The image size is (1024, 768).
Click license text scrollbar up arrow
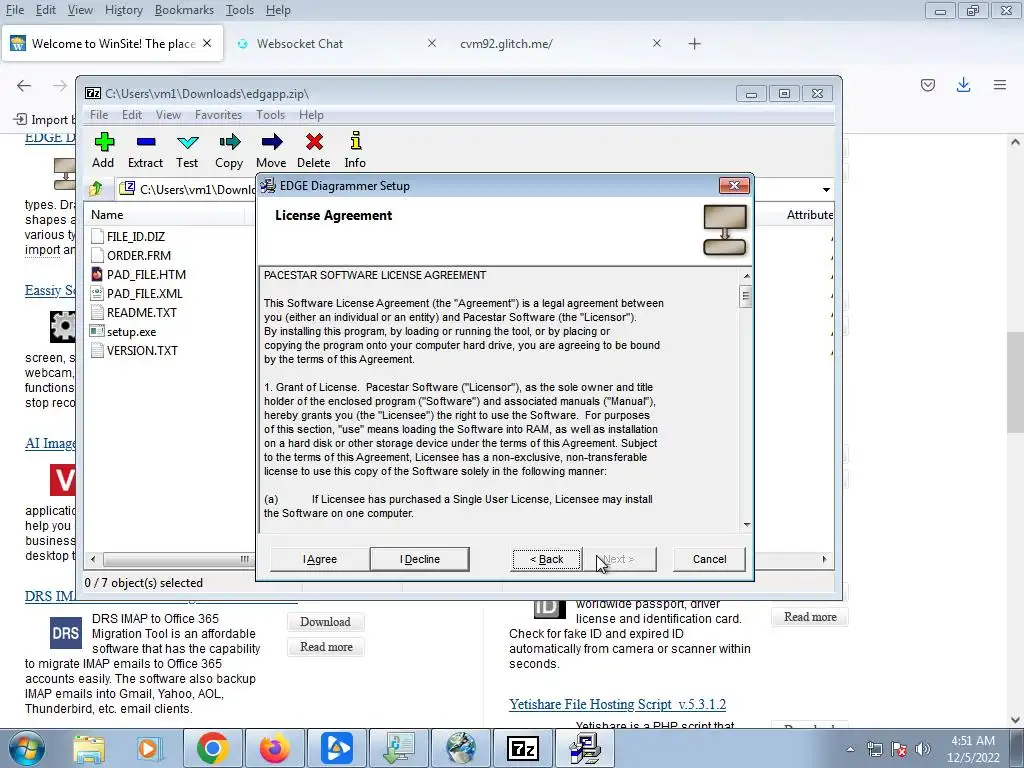[746, 276]
